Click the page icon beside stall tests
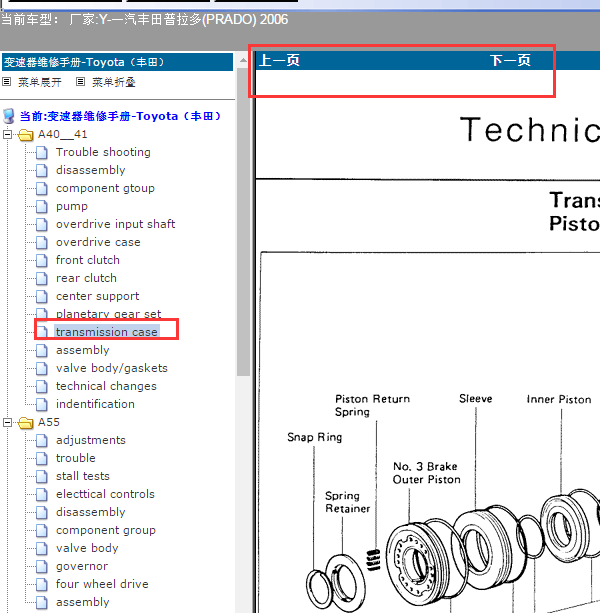The height and width of the screenshot is (613, 600). (42, 476)
